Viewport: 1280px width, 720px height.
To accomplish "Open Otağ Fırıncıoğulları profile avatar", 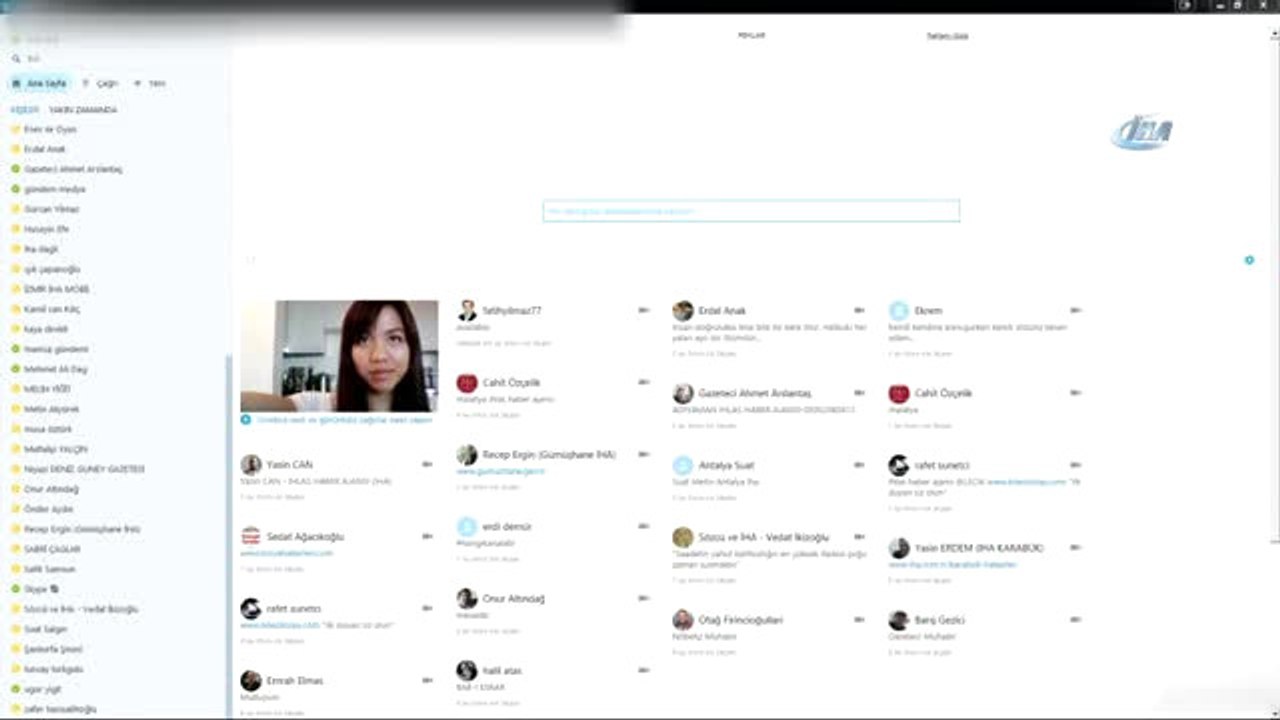I will coord(683,620).
